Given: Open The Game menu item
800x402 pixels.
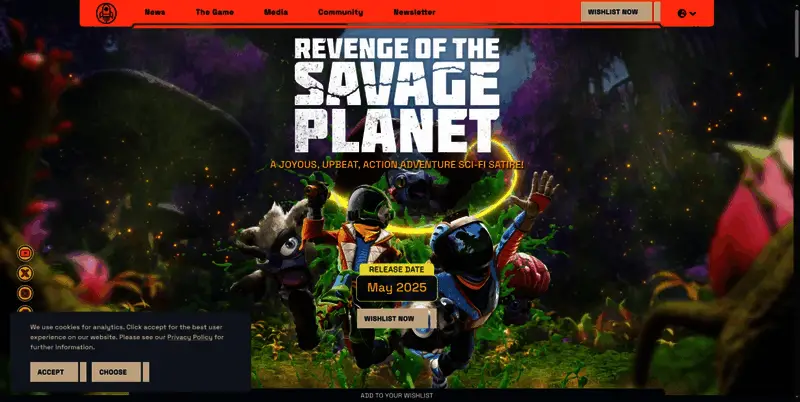Looking at the screenshot, I should [x=215, y=12].
